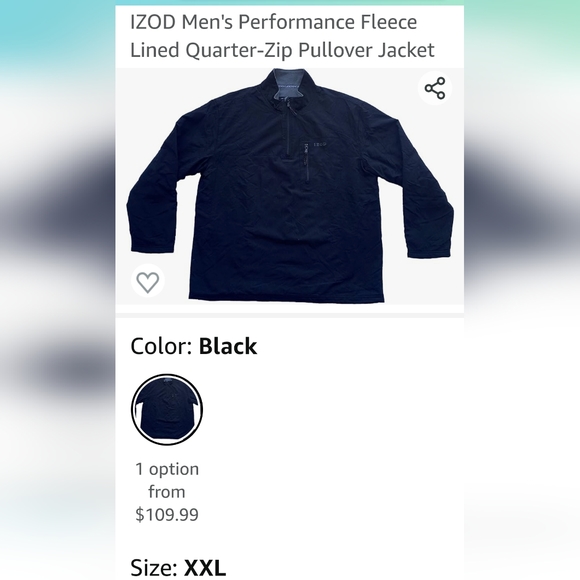Tap the 'Color:' label
Viewport: 580px width, 580px height.
point(161,346)
